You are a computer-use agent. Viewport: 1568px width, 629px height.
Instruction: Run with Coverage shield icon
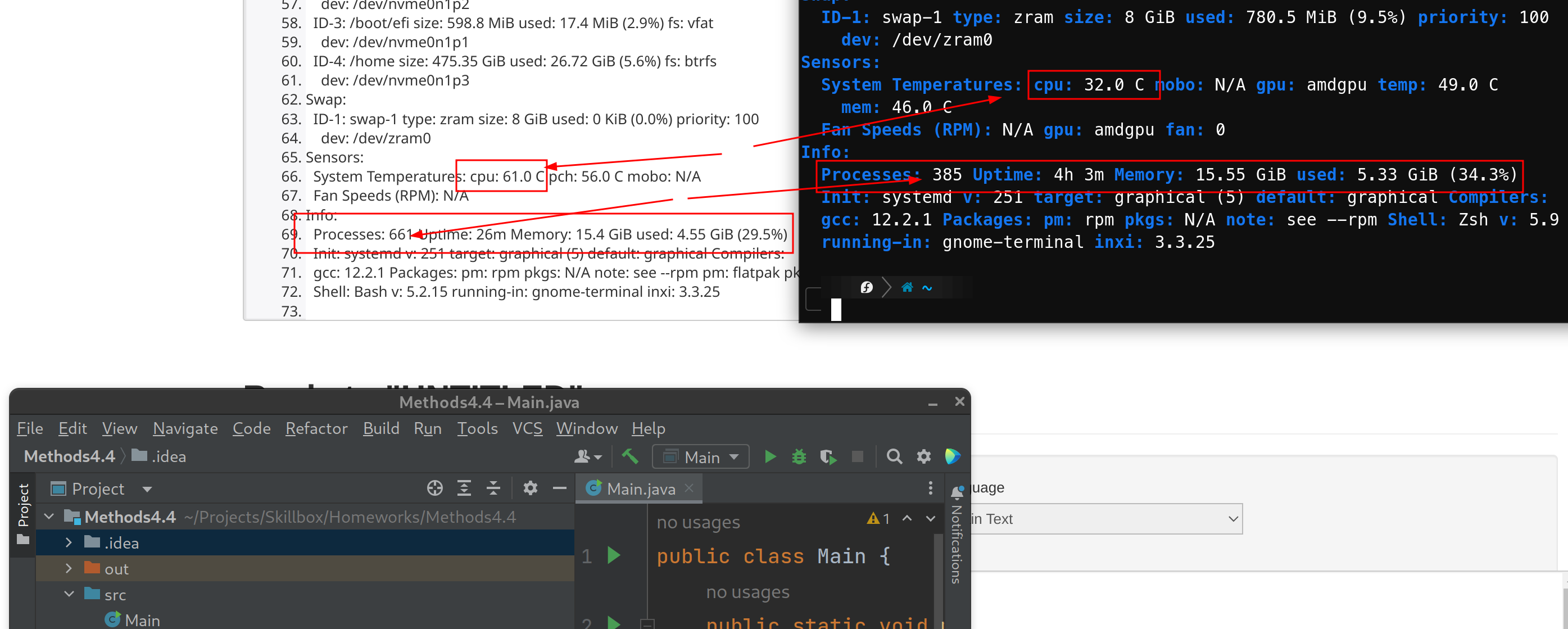828,456
